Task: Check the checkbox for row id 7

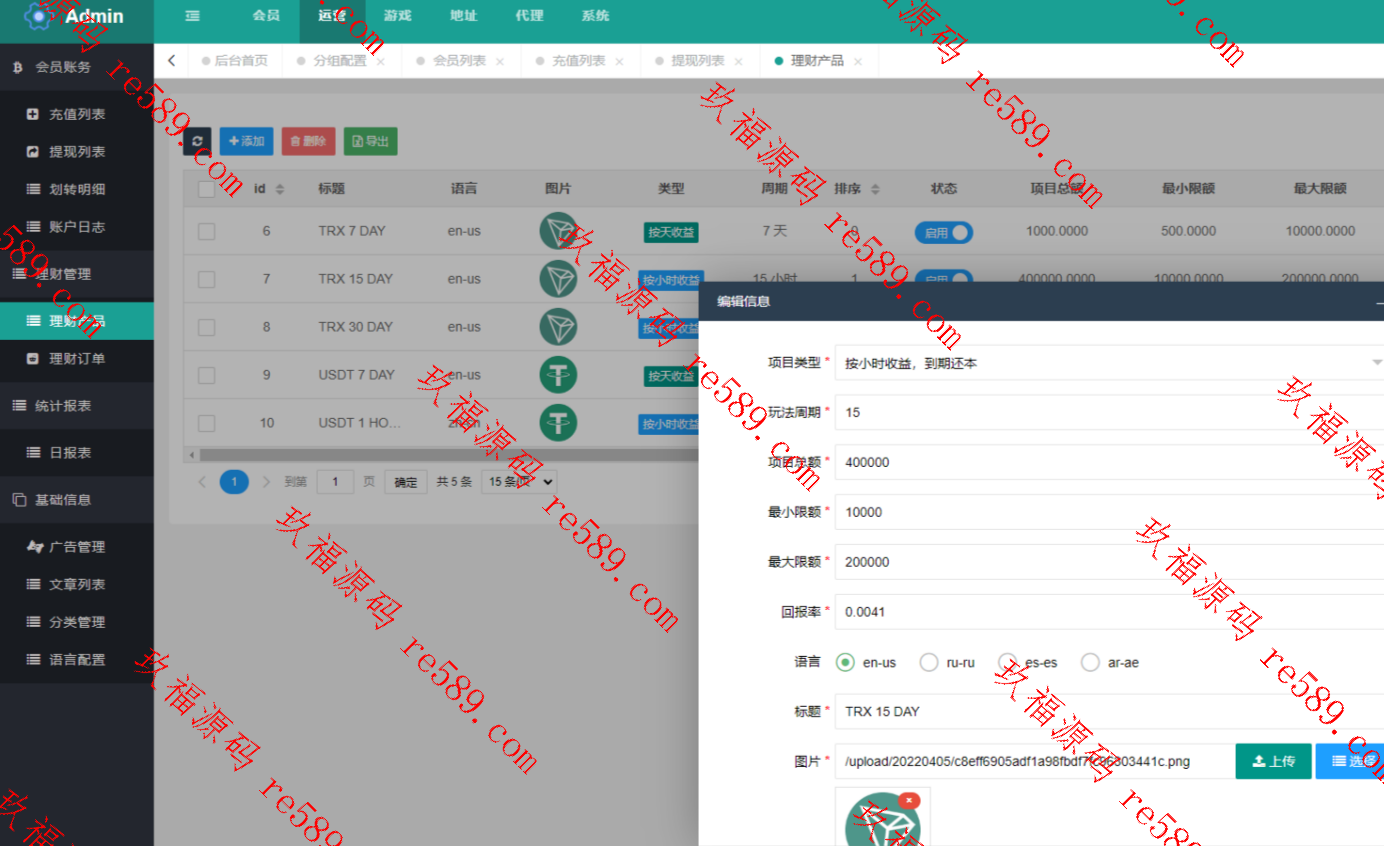Action: coord(206,279)
